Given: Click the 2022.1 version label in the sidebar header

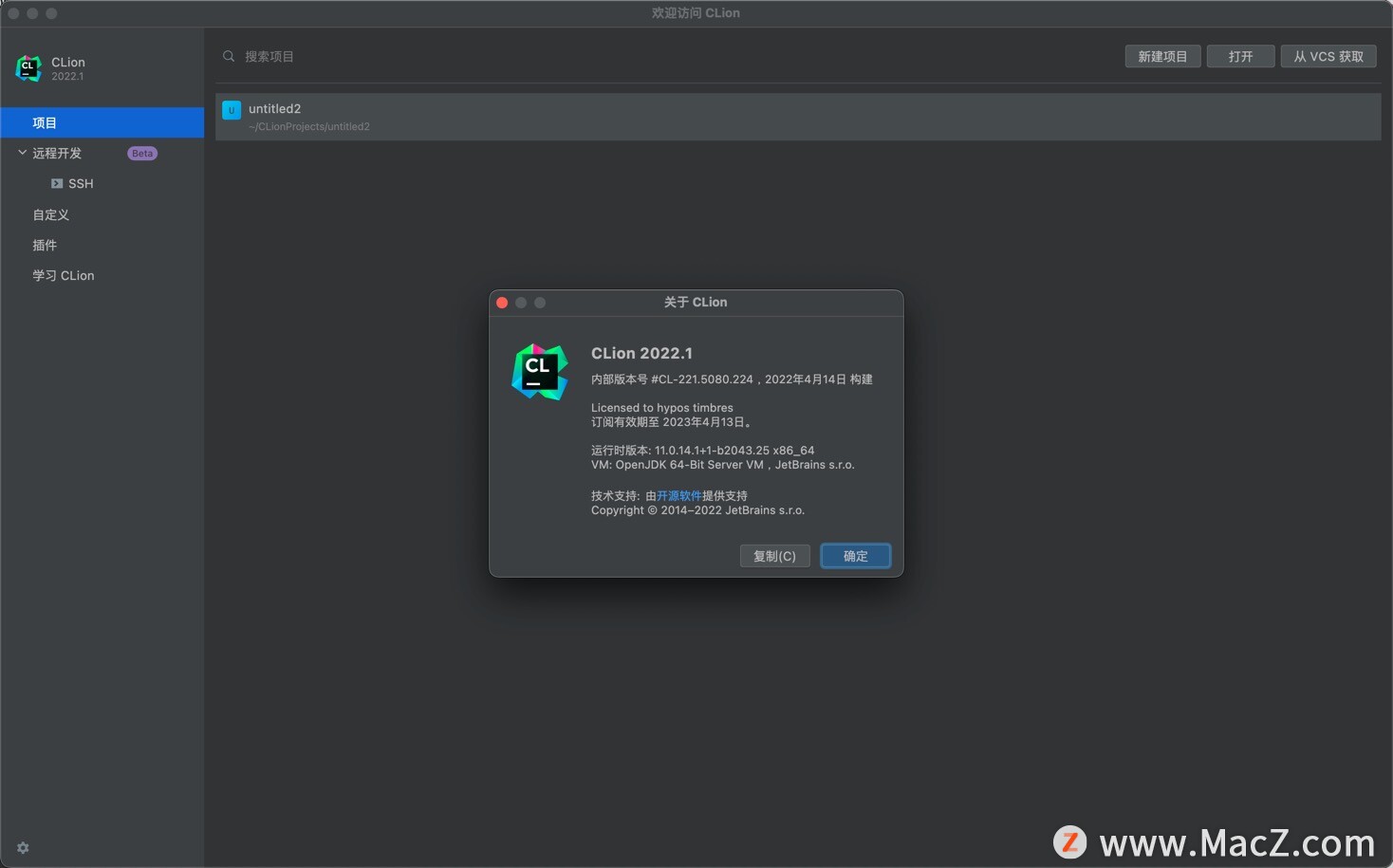Looking at the screenshot, I should 67,77.
